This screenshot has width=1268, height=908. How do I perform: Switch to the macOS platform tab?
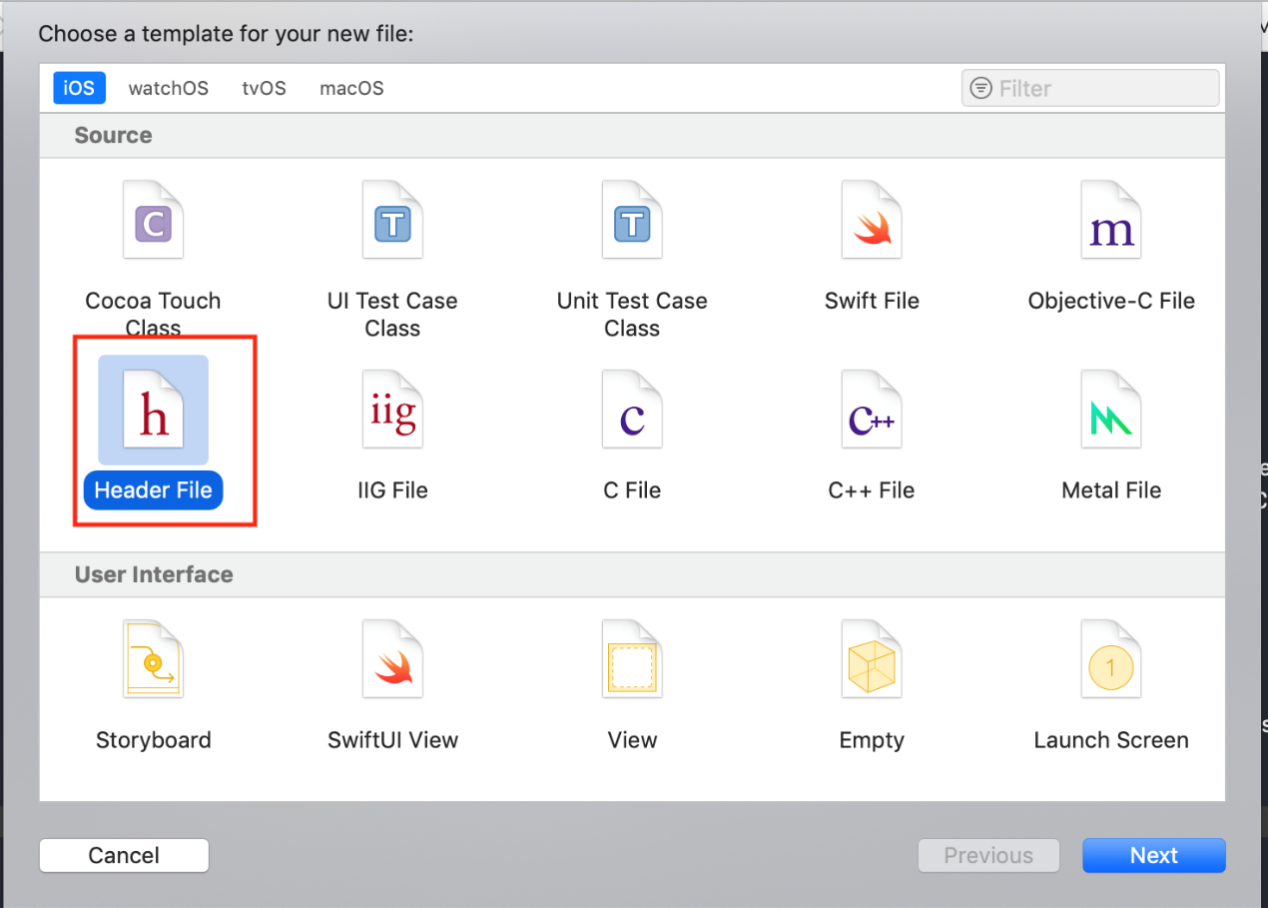point(351,88)
